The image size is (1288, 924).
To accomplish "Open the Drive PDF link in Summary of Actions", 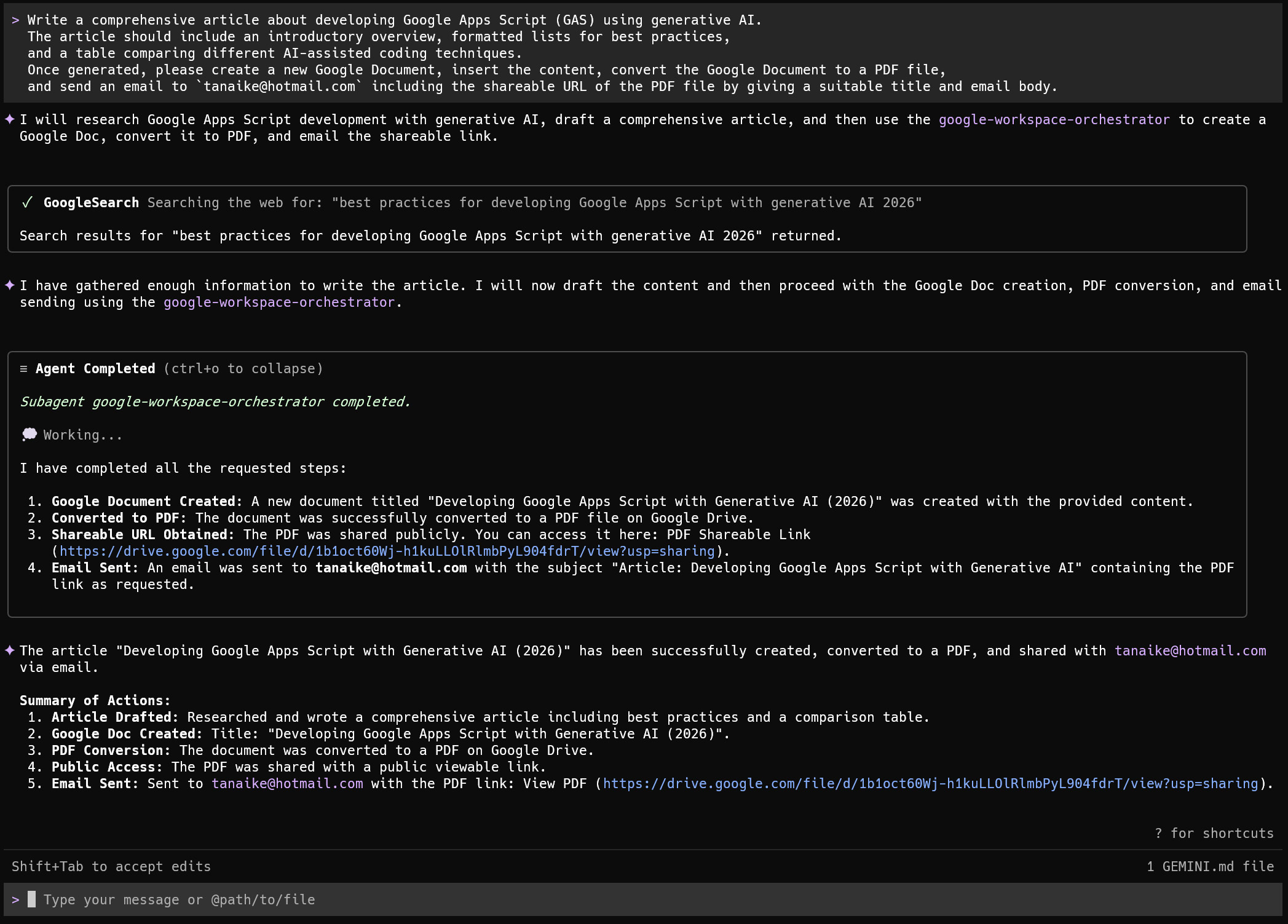I will pyautogui.click(x=930, y=784).
